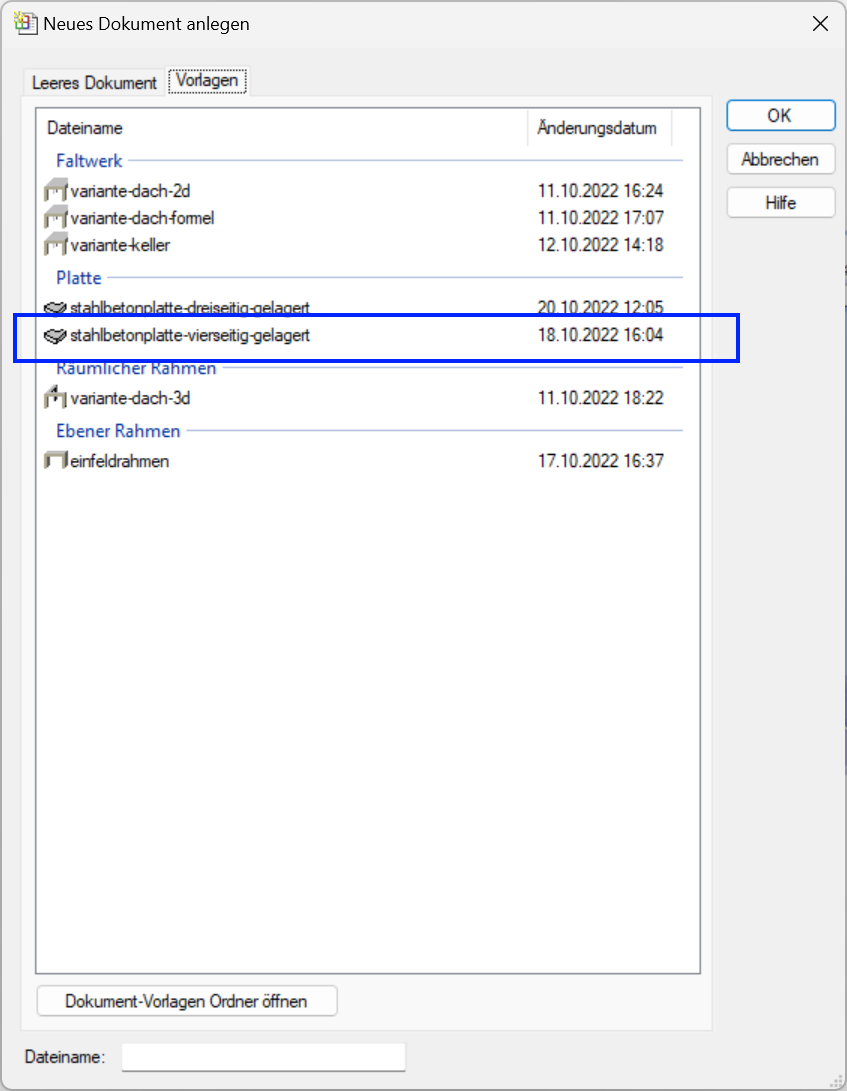Confirm with the OK button
This screenshot has height=1091, width=847.
coord(780,116)
